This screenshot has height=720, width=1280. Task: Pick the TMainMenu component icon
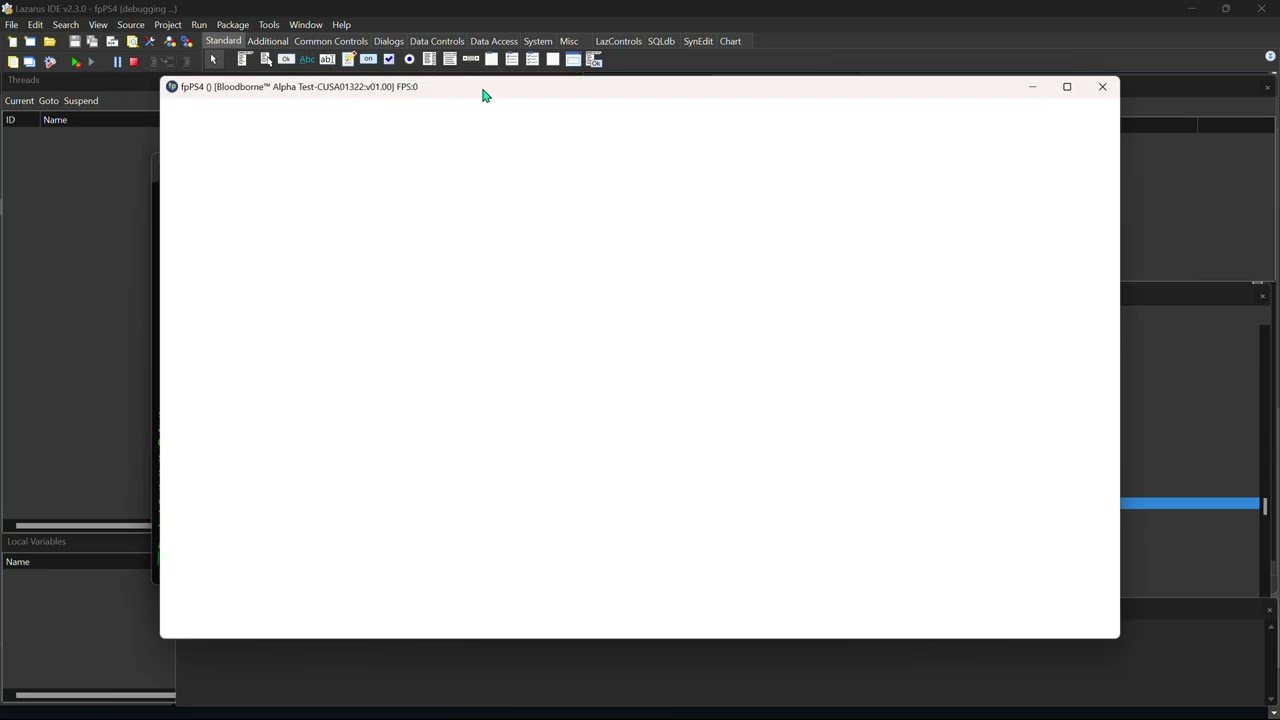click(x=245, y=59)
